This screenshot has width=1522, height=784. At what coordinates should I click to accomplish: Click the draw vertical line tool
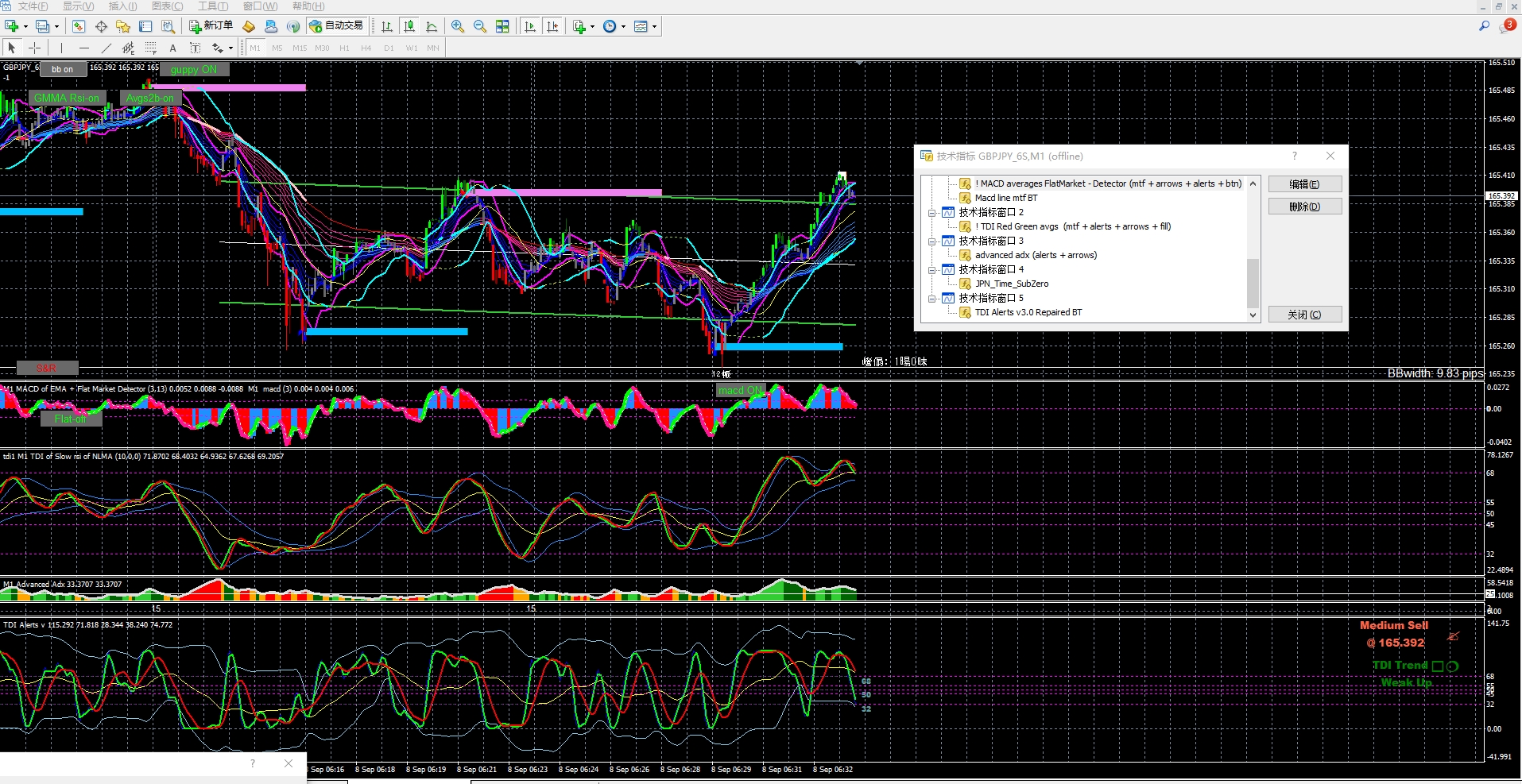pos(61,48)
